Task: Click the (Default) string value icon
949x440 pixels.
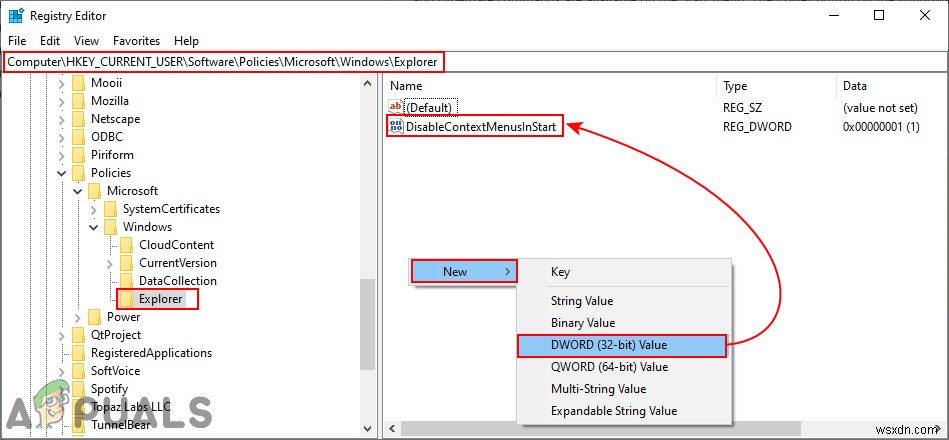Action: click(x=396, y=107)
